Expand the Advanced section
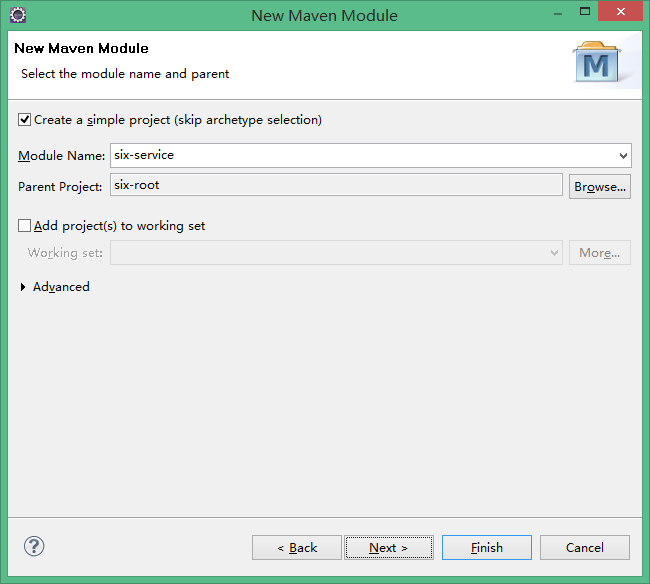Viewport: 650px width, 584px height. (x=23, y=287)
